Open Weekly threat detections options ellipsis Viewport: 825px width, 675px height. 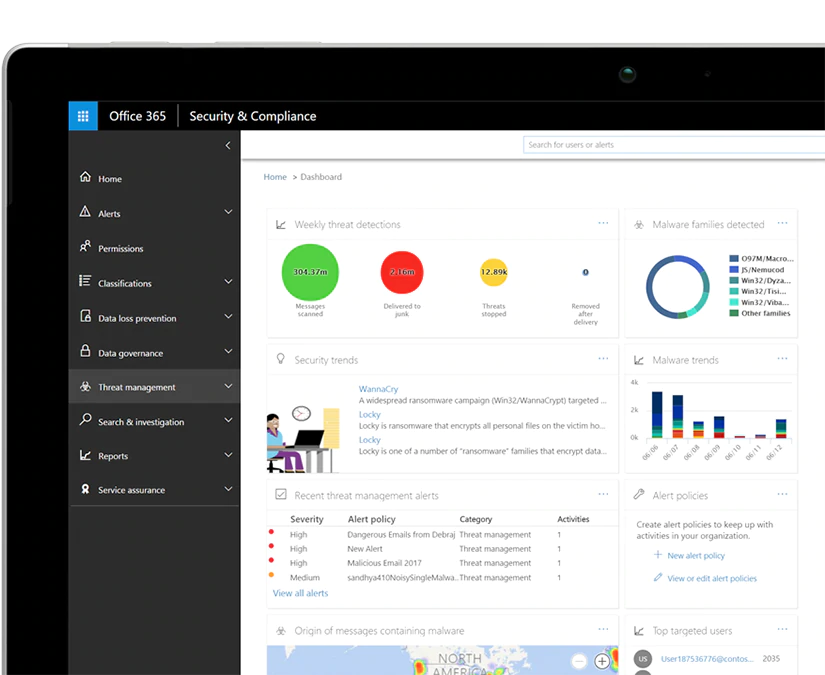tap(603, 224)
